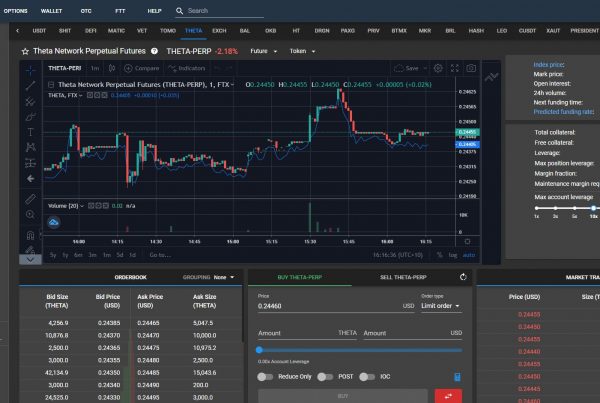Open the Future dropdown

click(x=263, y=51)
